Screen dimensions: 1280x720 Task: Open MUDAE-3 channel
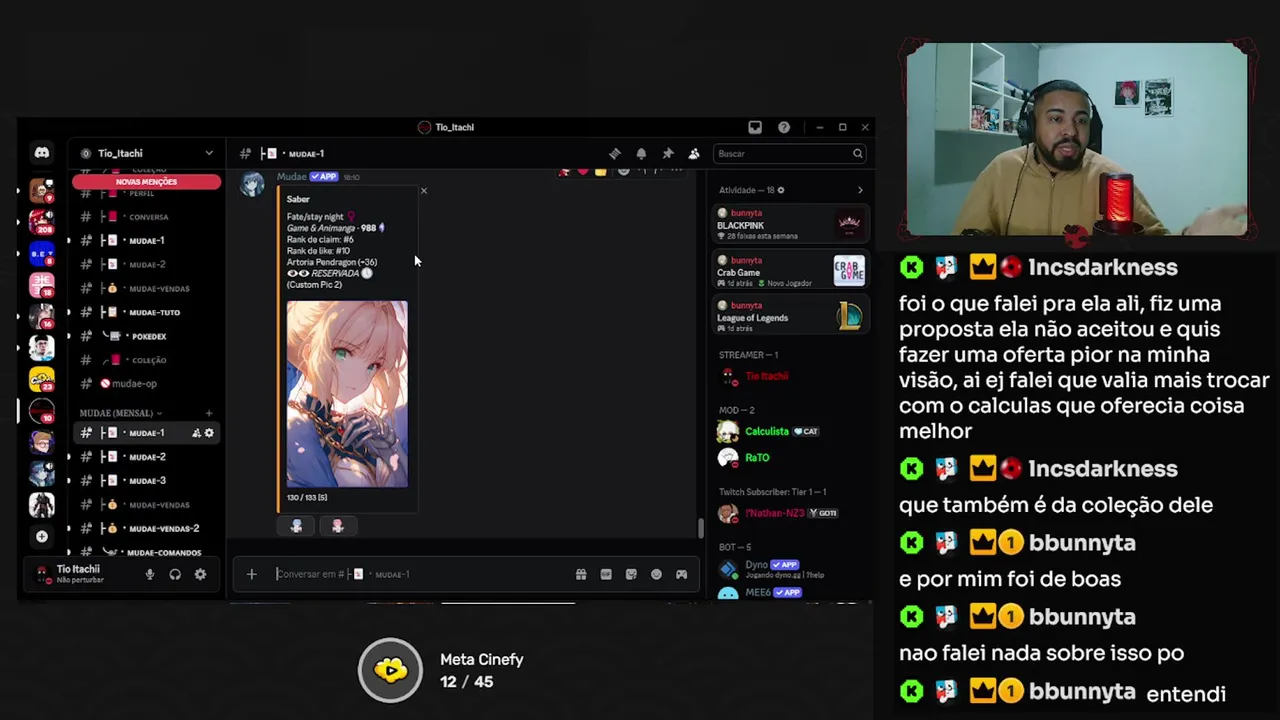(148, 481)
